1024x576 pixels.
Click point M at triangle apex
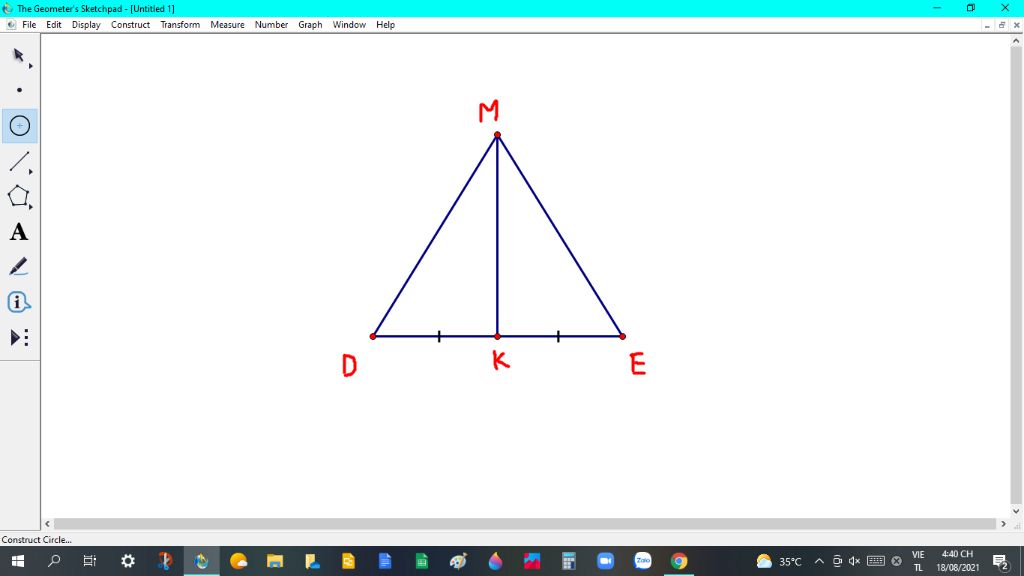point(498,135)
